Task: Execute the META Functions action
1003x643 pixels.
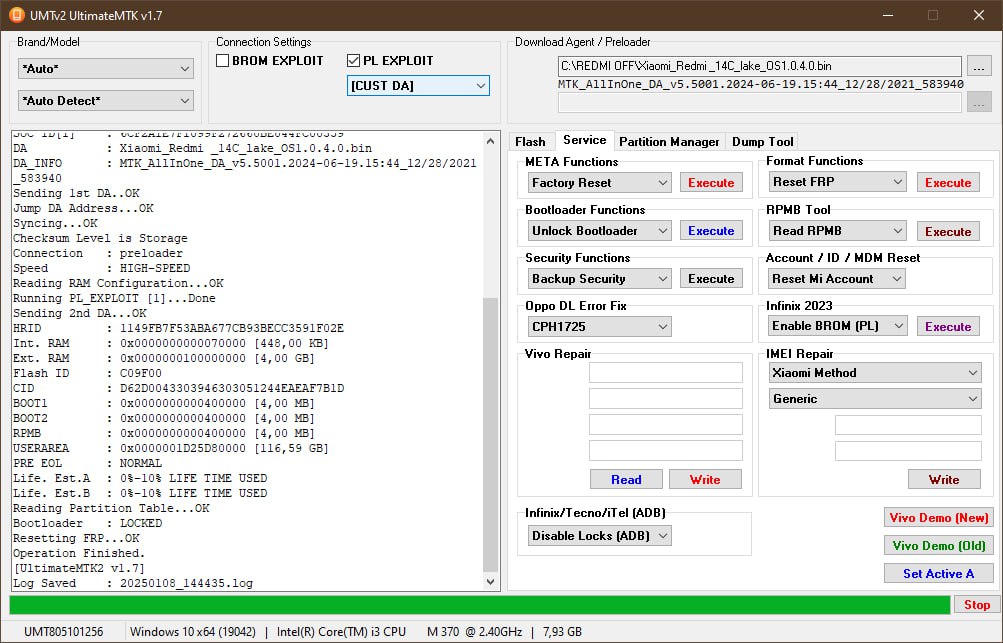Action: coord(711,183)
